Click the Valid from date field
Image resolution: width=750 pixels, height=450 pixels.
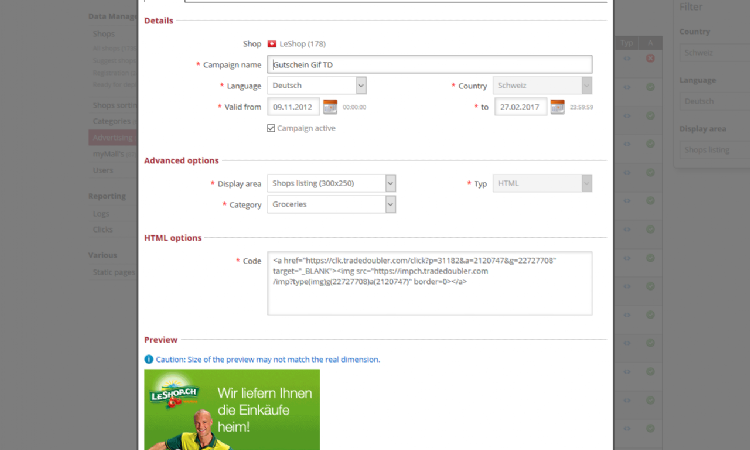point(293,107)
